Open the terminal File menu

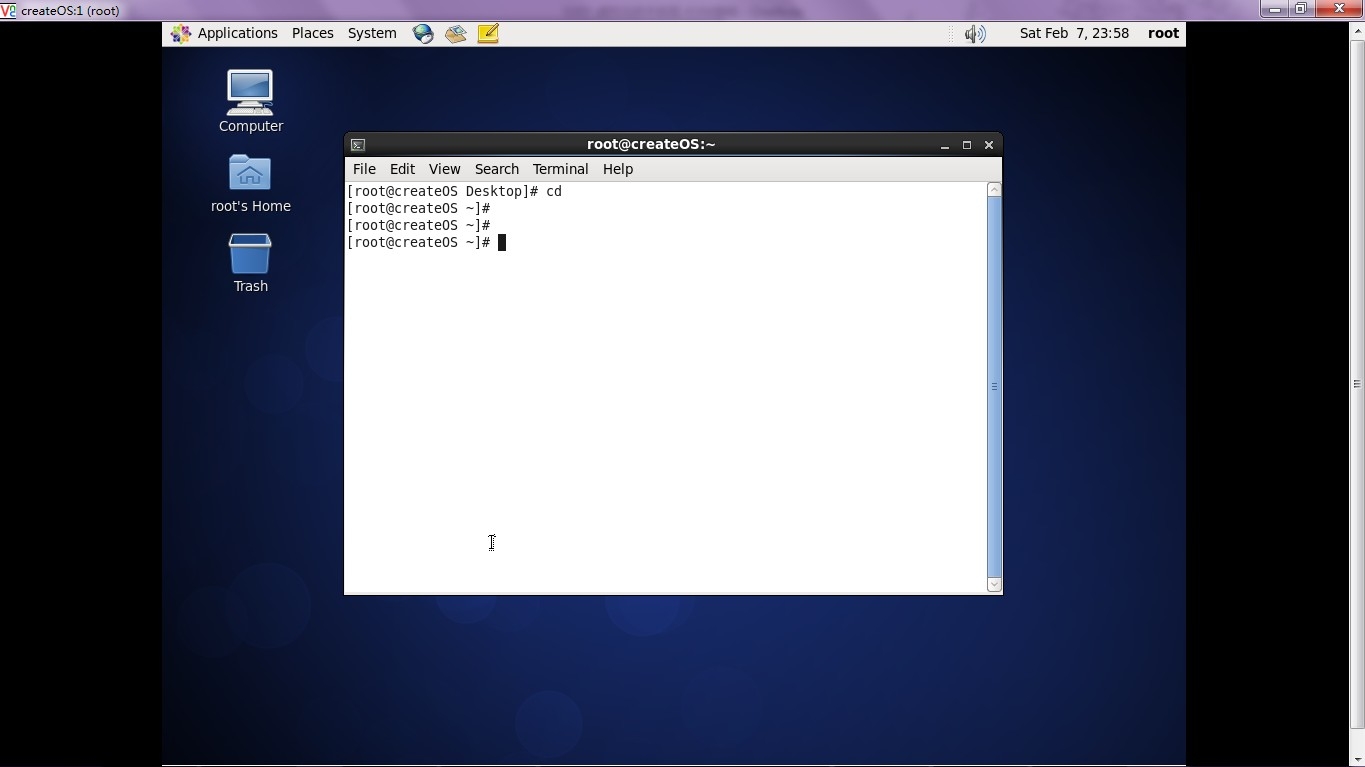coord(364,169)
